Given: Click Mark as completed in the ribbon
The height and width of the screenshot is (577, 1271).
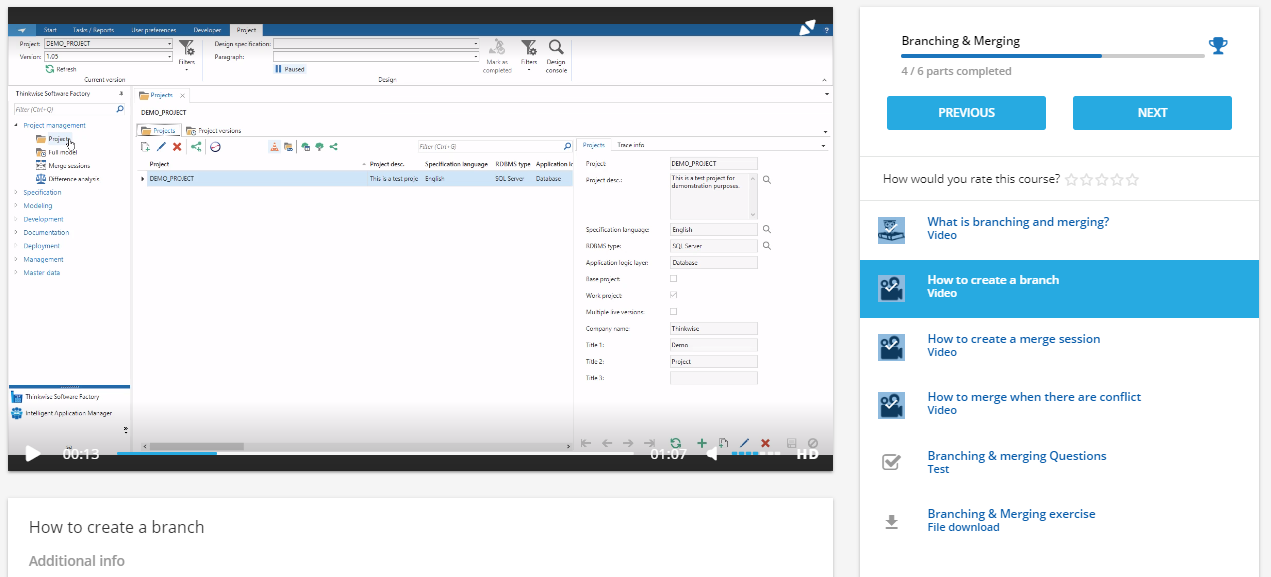Looking at the screenshot, I should [497, 57].
